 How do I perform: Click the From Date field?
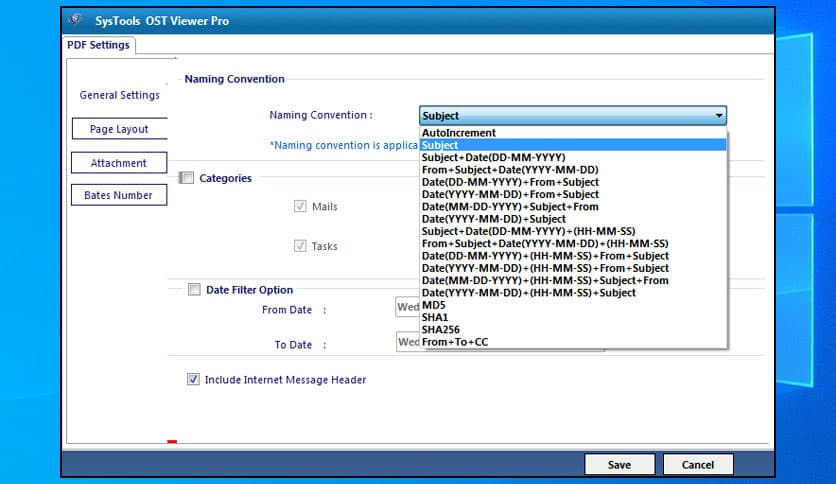[408, 307]
